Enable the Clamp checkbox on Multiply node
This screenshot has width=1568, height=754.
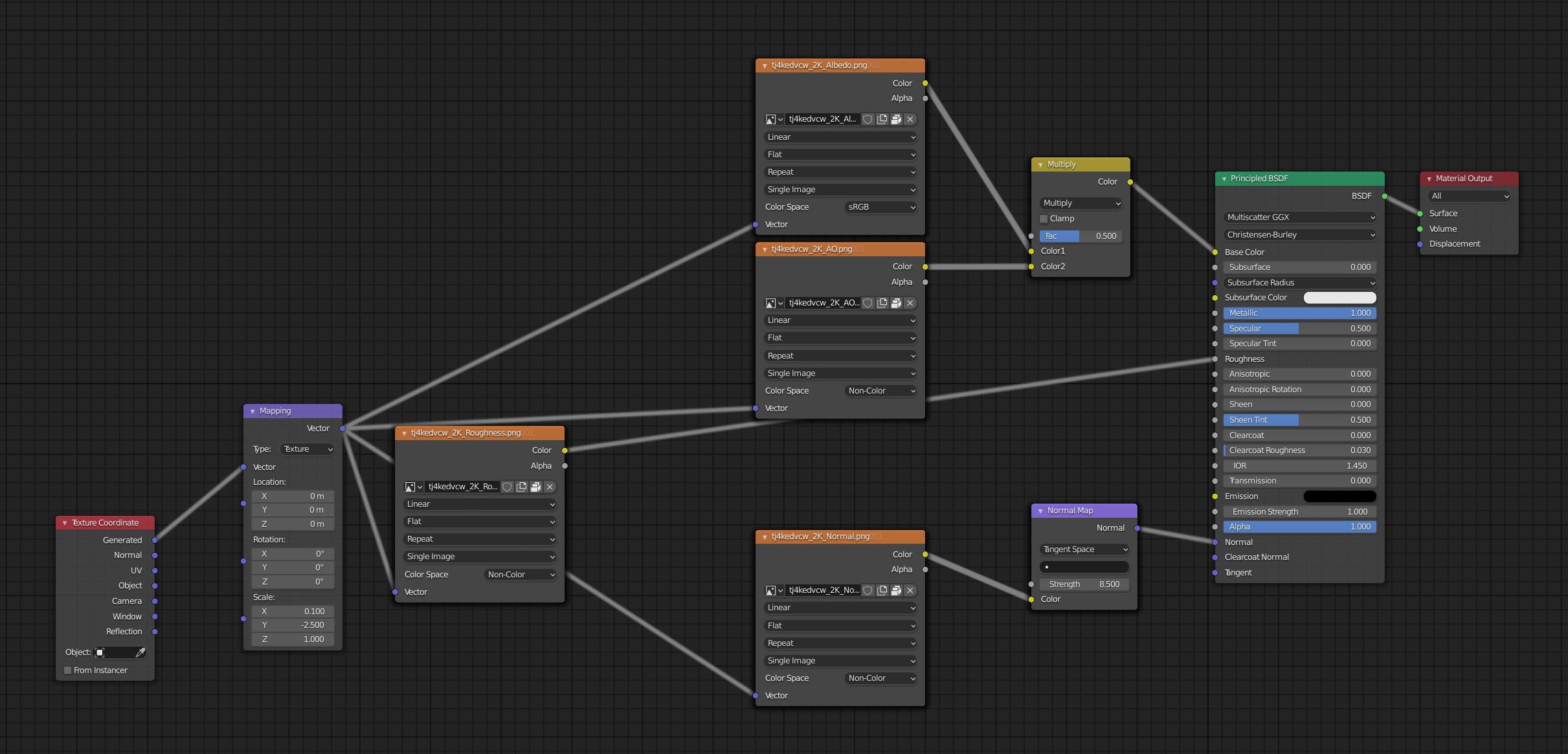tap(1044, 219)
